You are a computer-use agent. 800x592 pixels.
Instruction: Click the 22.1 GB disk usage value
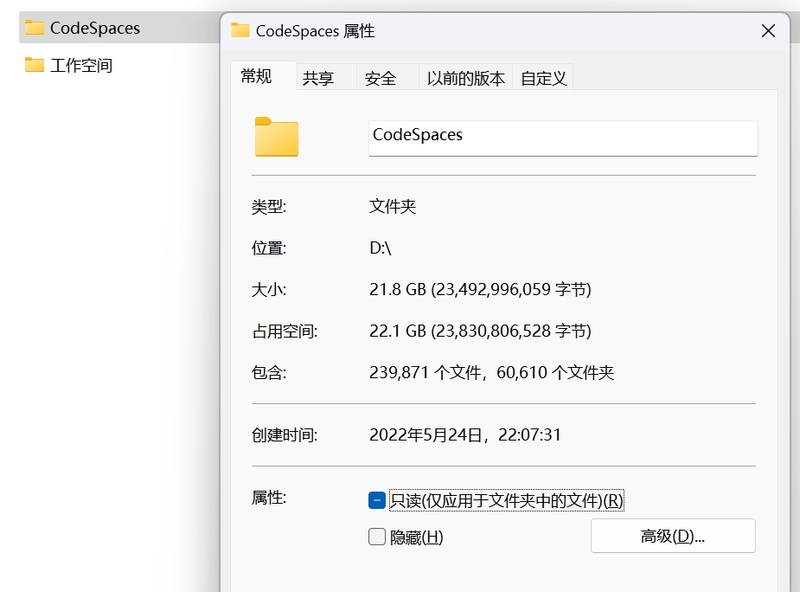click(480, 331)
